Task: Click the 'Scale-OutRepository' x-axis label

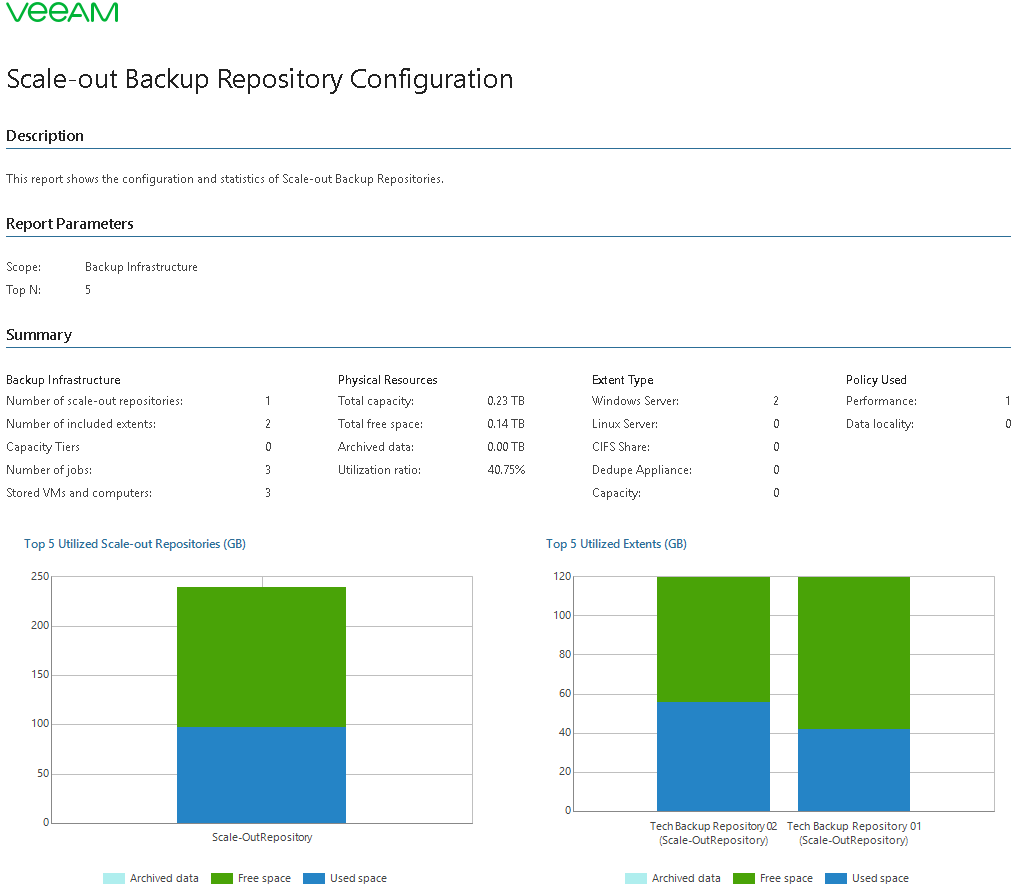Action: (x=262, y=837)
